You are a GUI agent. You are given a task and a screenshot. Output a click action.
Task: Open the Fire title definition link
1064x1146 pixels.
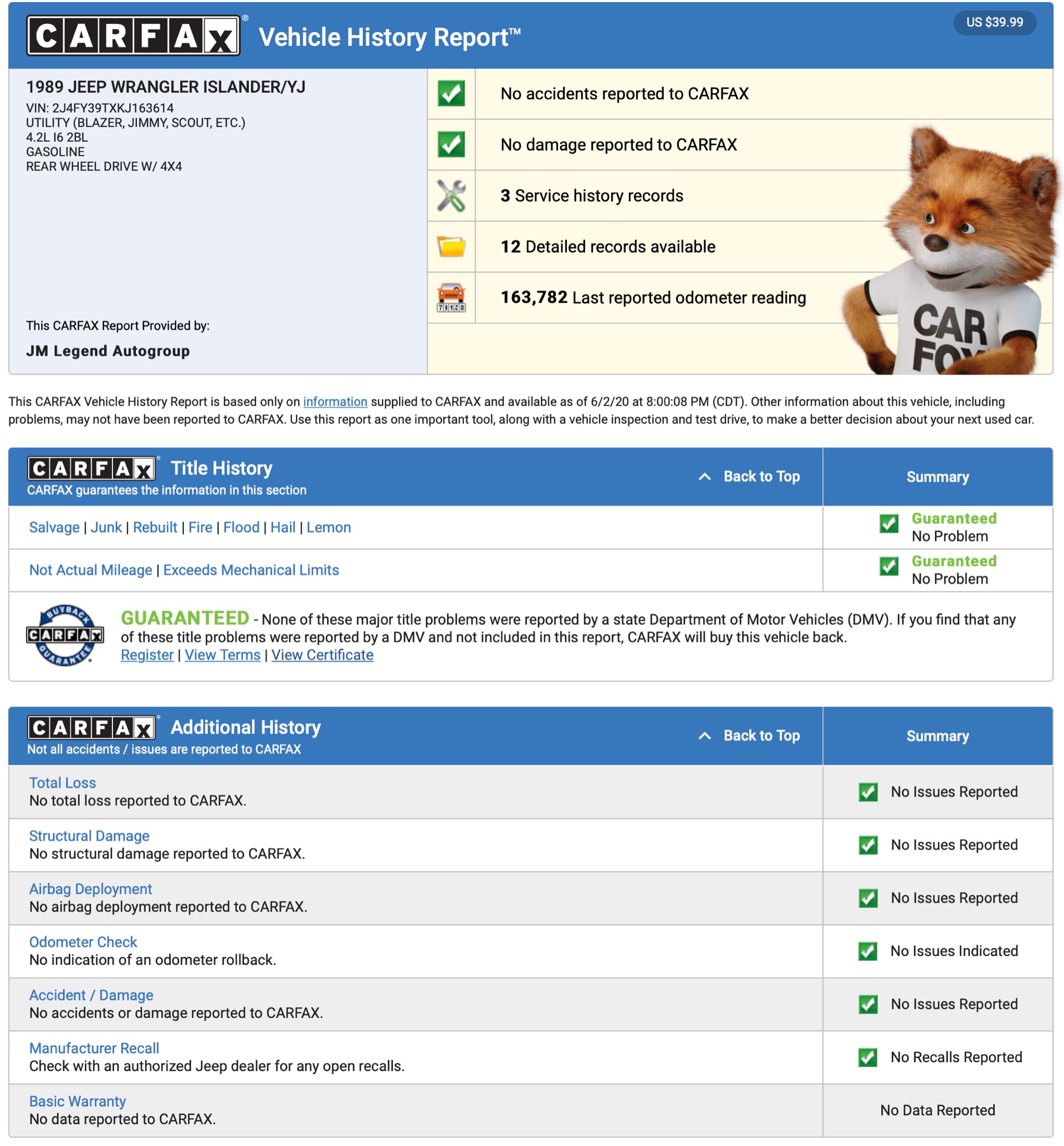[x=201, y=528]
